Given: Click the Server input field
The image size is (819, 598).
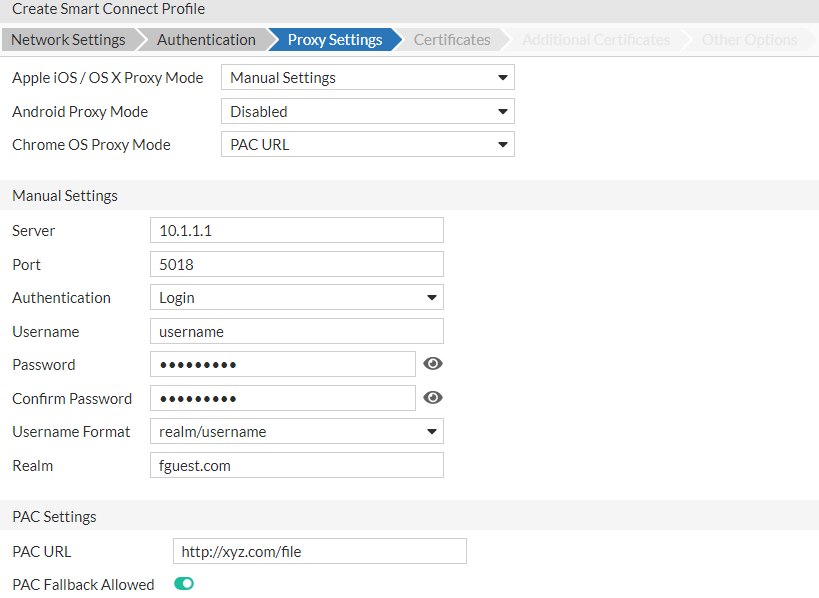Looking at the screenshot, I should click(x=297, y=230).
